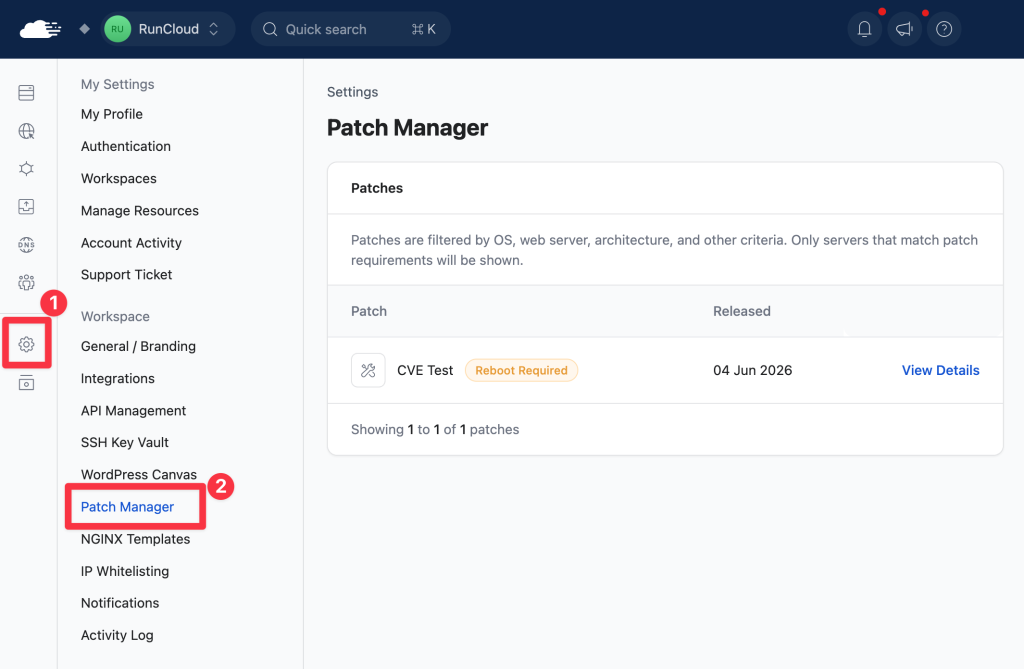Viewport: 1024px width, 669px height.
Task: Open the Settings gear icon
Action: coord(26,344)
